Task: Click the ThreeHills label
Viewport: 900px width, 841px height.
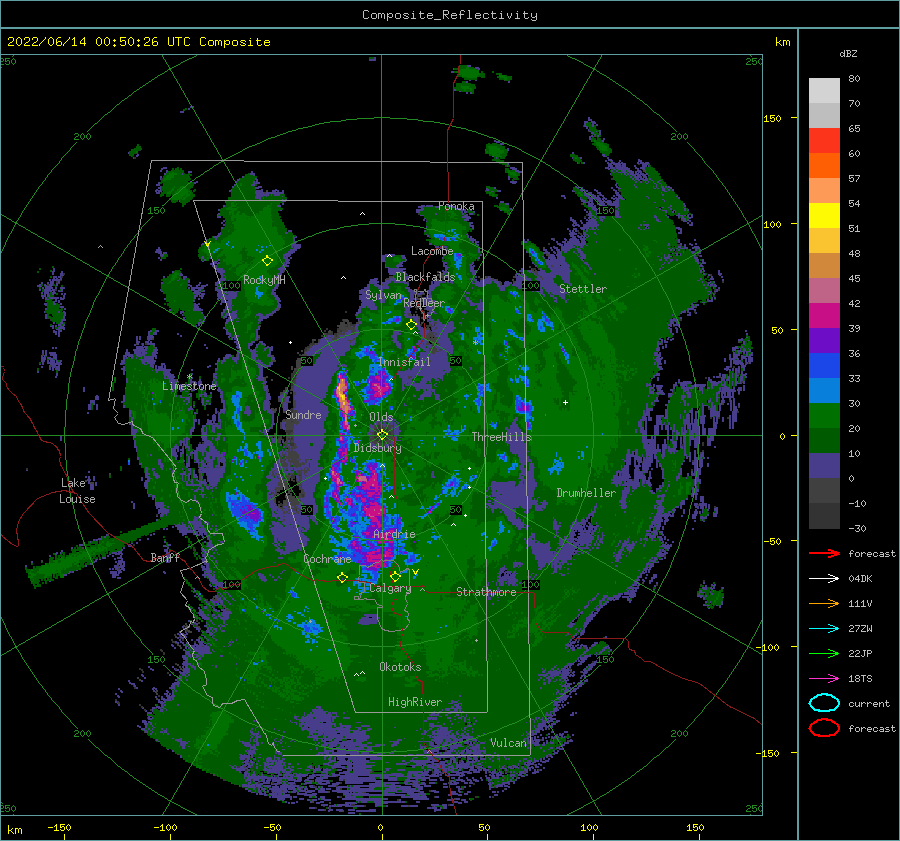Action: click(x=501, y=437)
